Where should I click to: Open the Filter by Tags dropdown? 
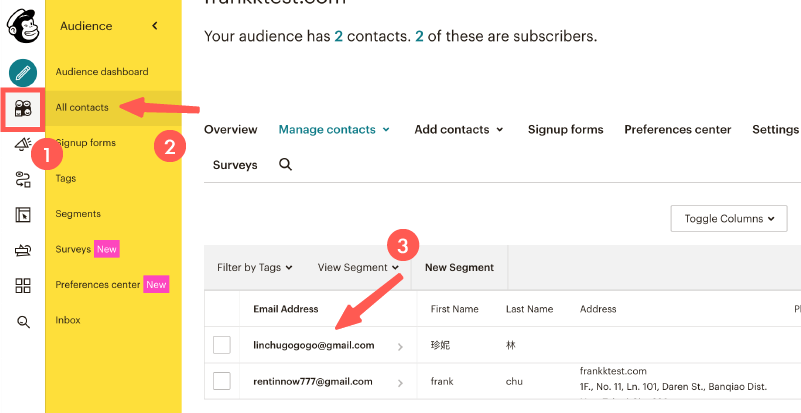(x=254, y=268)
